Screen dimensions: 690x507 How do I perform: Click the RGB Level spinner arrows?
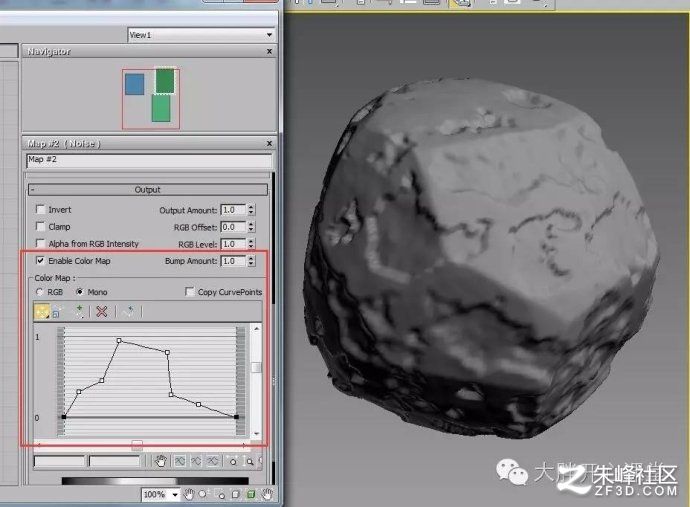click(x=251, y=244)
